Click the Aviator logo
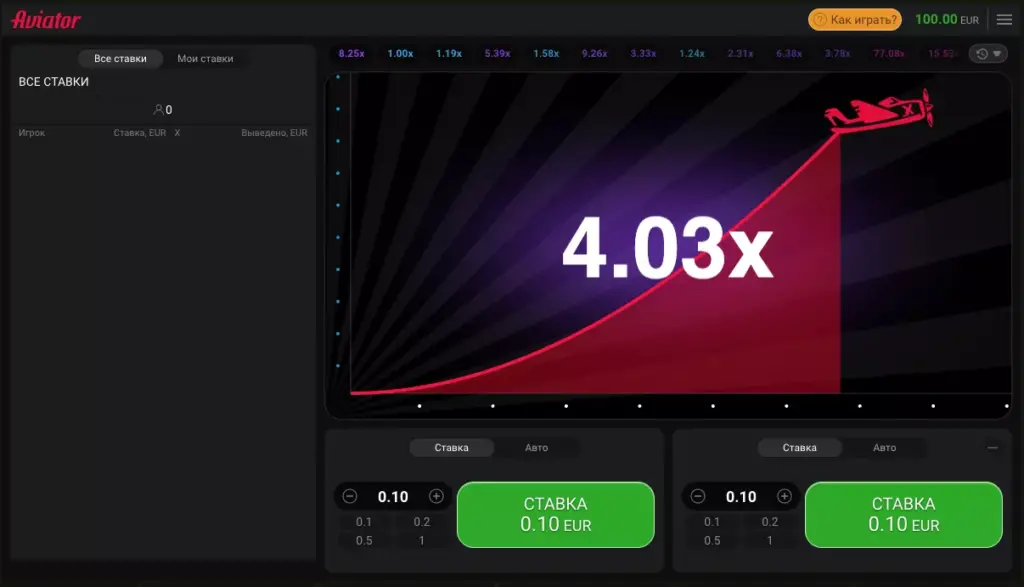This screenshot has width=1024, height=587. (x=46, y=20)
